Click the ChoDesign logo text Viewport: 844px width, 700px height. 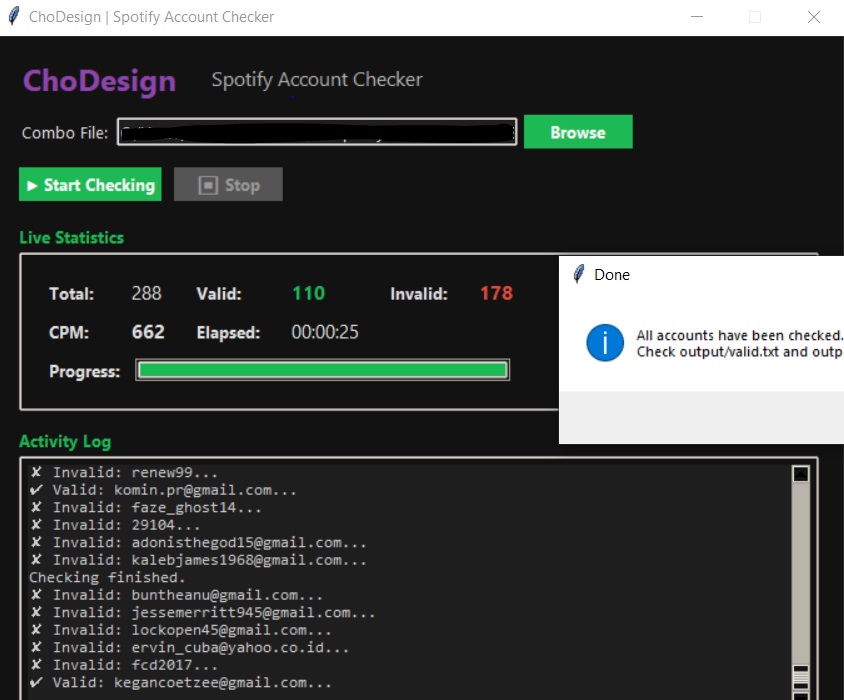click(x=99, y=81)
